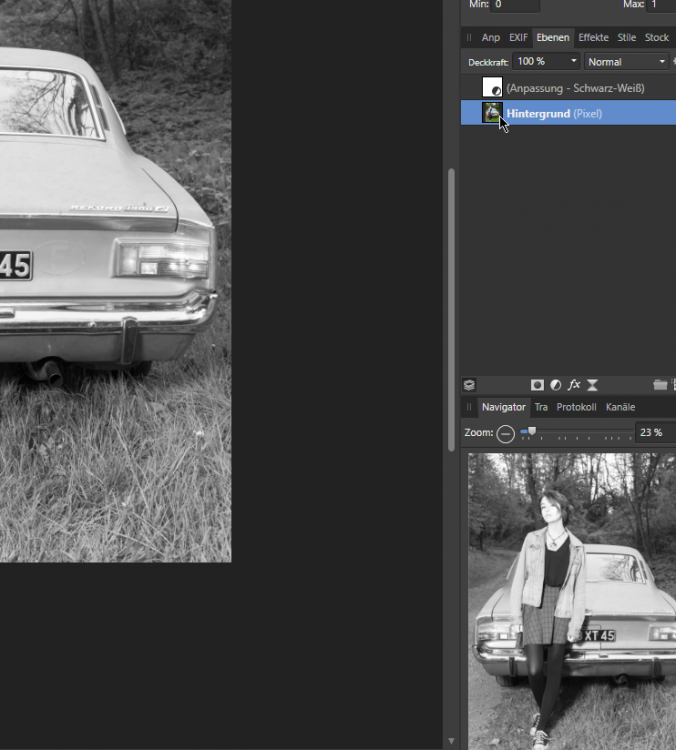Screen dimensions: 676x750
Task: Add a mask layer via mask icon
Action: point(537,385)
